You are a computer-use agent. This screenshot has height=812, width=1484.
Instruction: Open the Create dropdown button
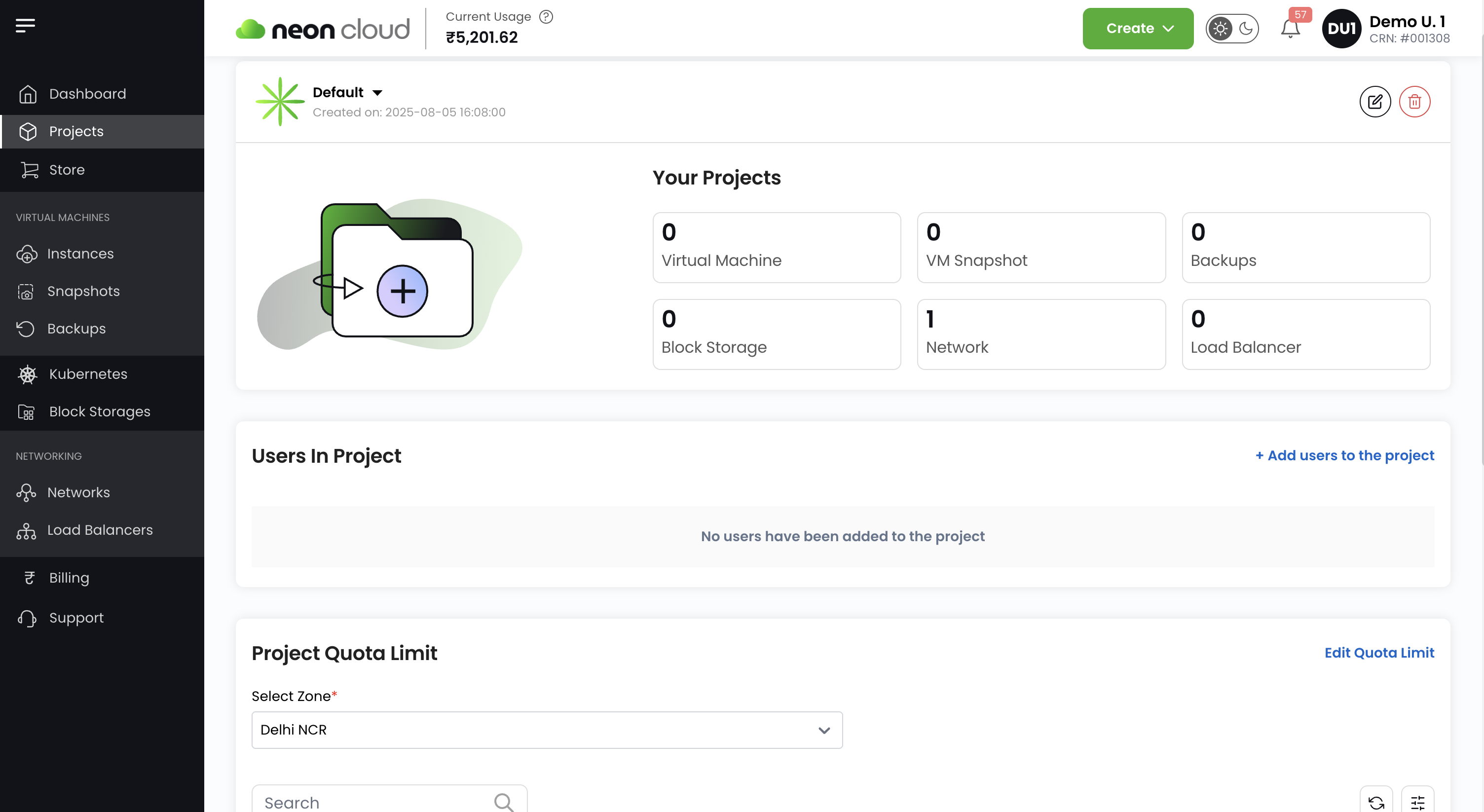[1138, 29]
